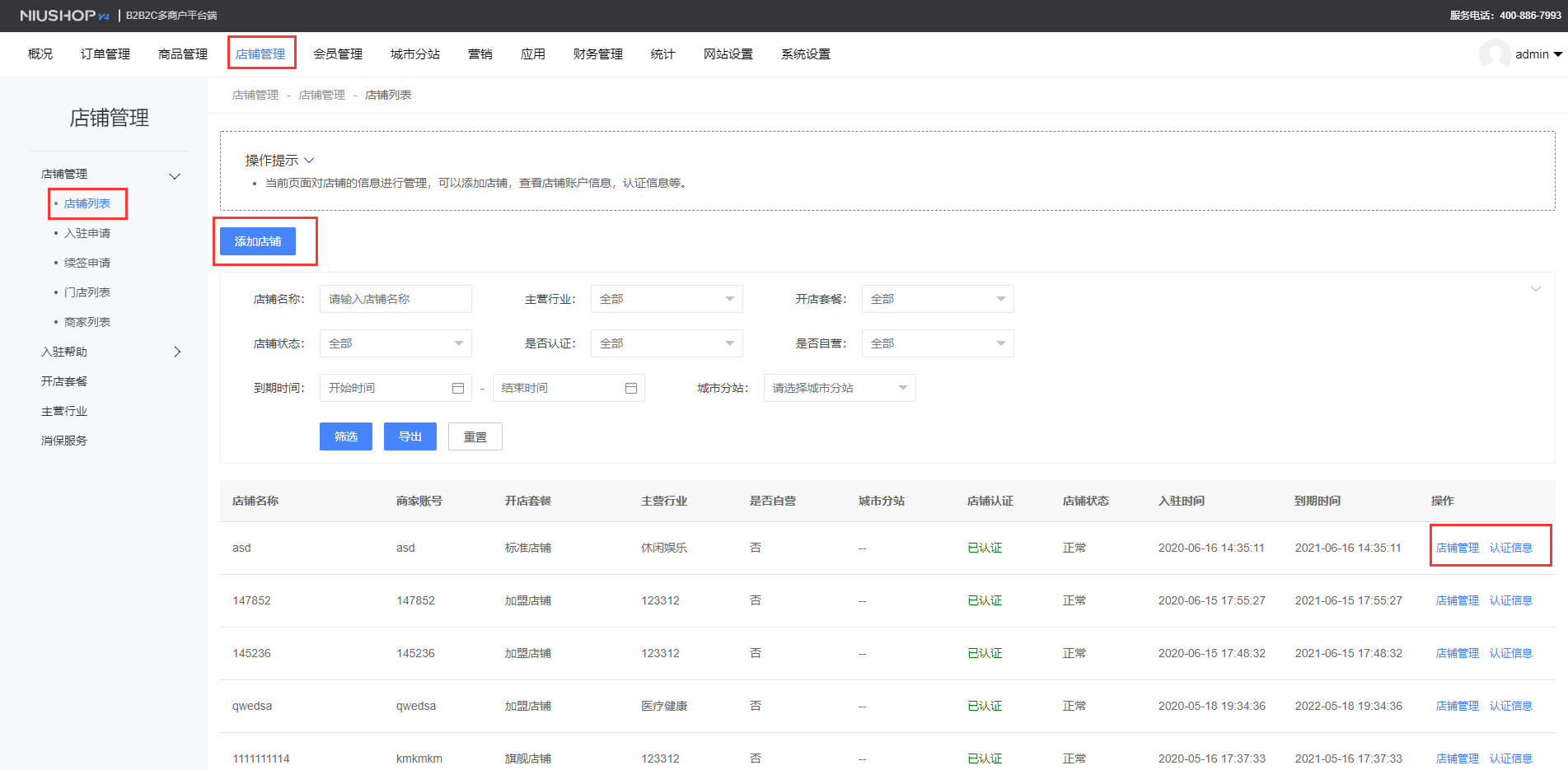
Task: Open 系统设置 in top menu
Action: tap(806, 54)
